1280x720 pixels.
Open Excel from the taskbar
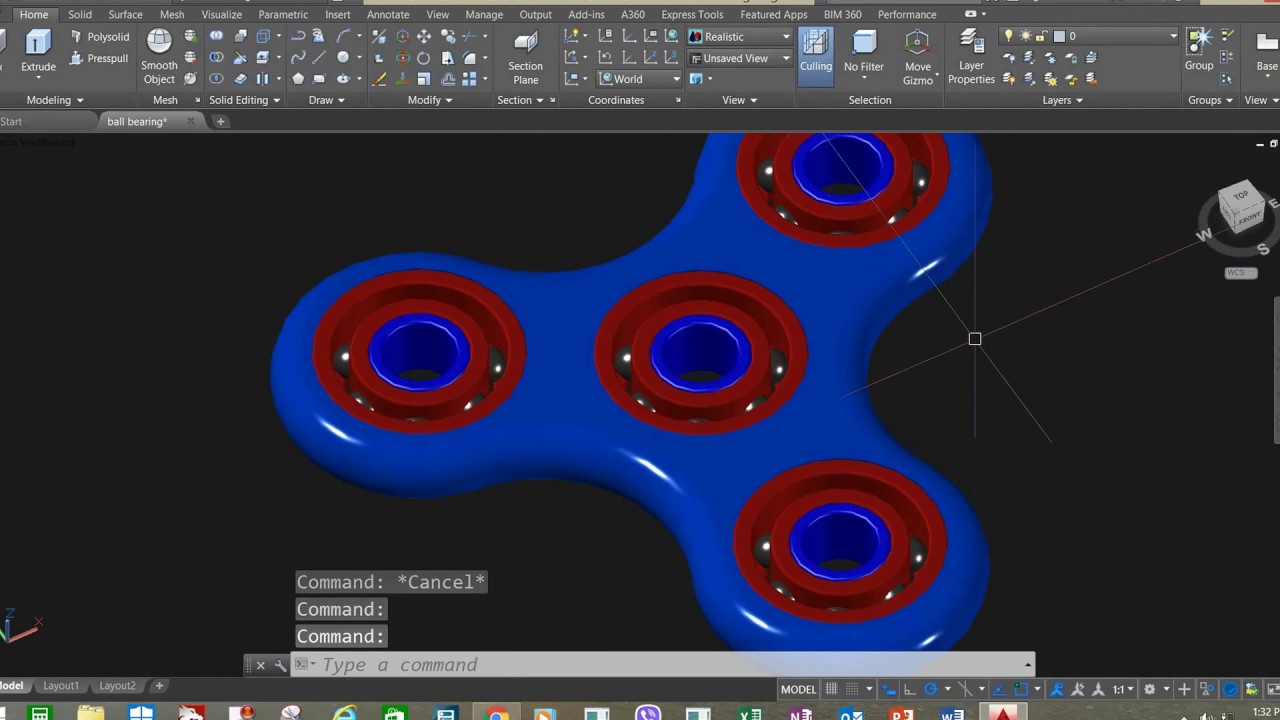point(750,713)
